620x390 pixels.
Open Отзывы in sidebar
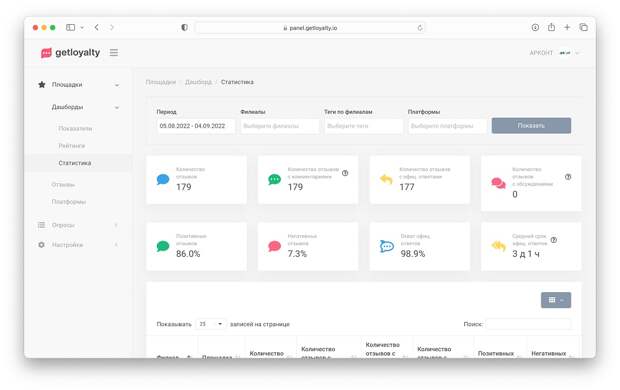[x=63, y=185]
